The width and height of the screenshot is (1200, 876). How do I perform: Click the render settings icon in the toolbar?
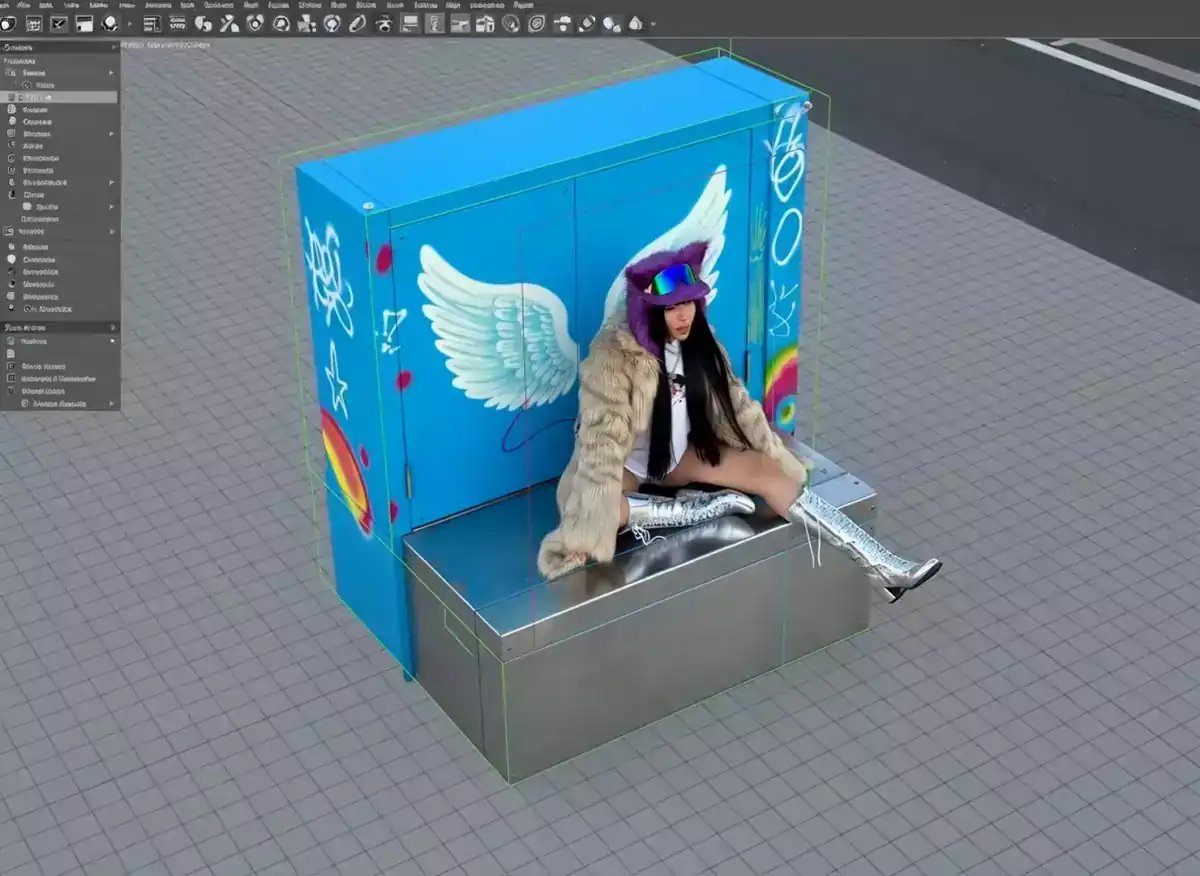click(150, 25)
